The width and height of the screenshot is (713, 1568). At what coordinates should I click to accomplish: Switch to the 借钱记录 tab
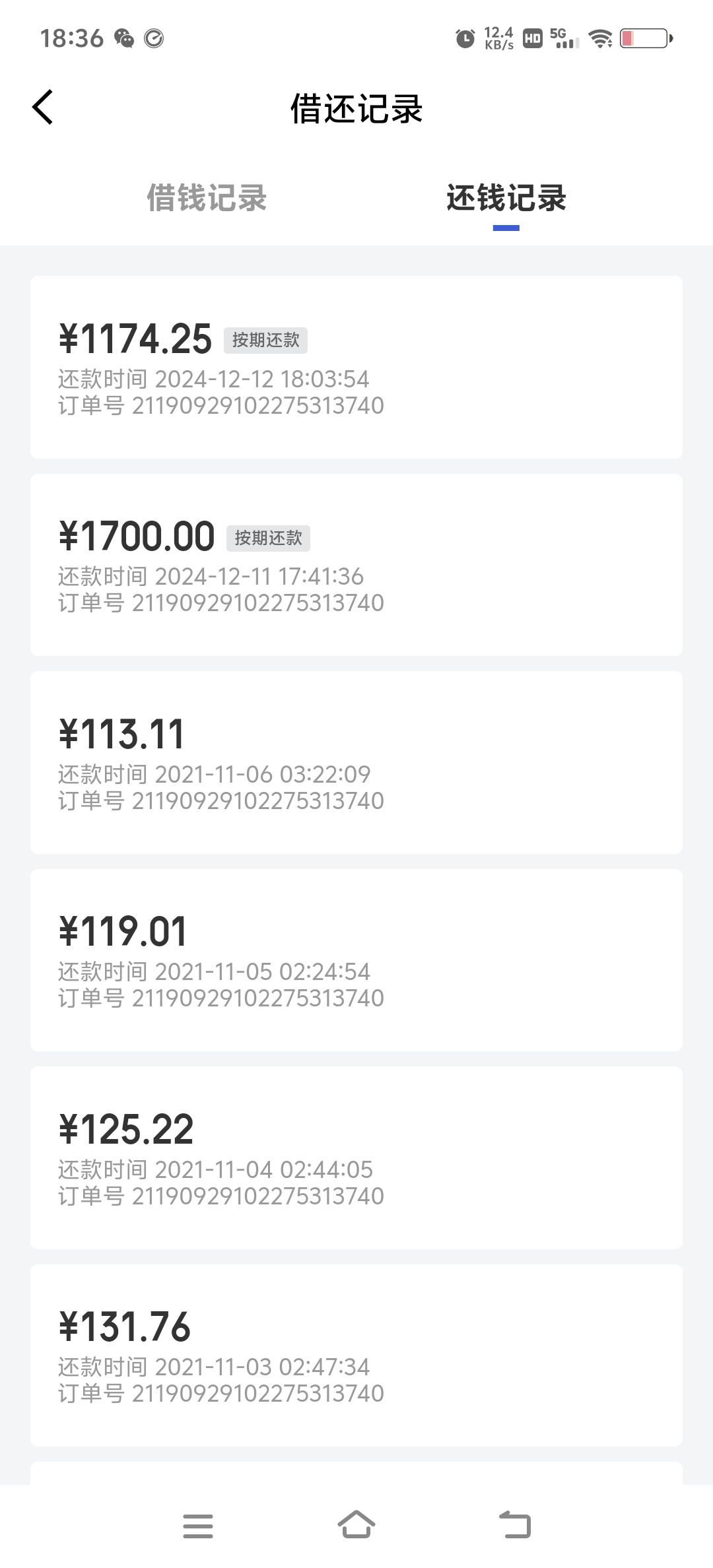(x=207, y=198)
